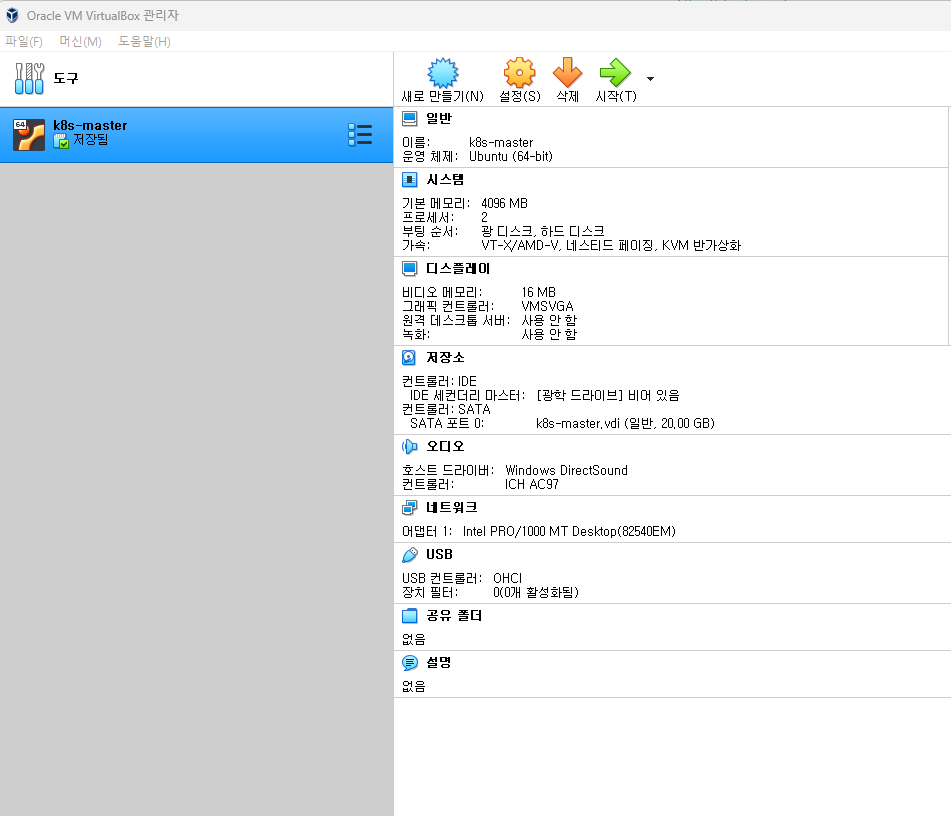
Task: Open Description via 설명 heading
Action: (439, 663)
